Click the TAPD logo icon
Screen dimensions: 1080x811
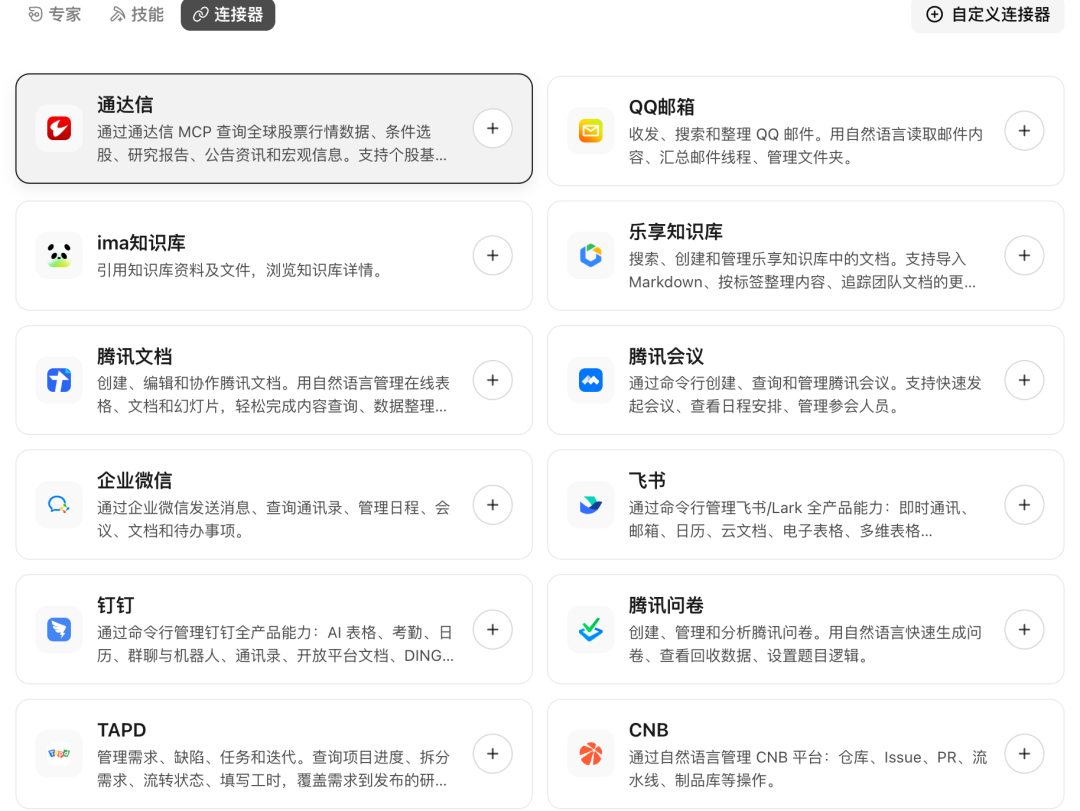point(59,754)
